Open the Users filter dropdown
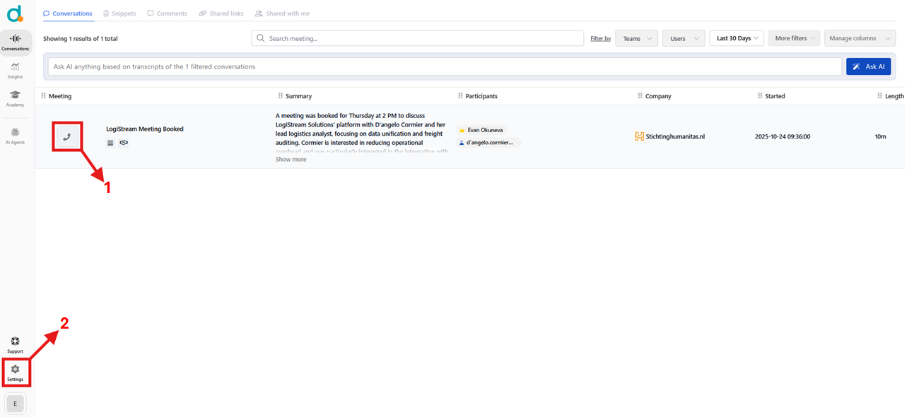 684,38
